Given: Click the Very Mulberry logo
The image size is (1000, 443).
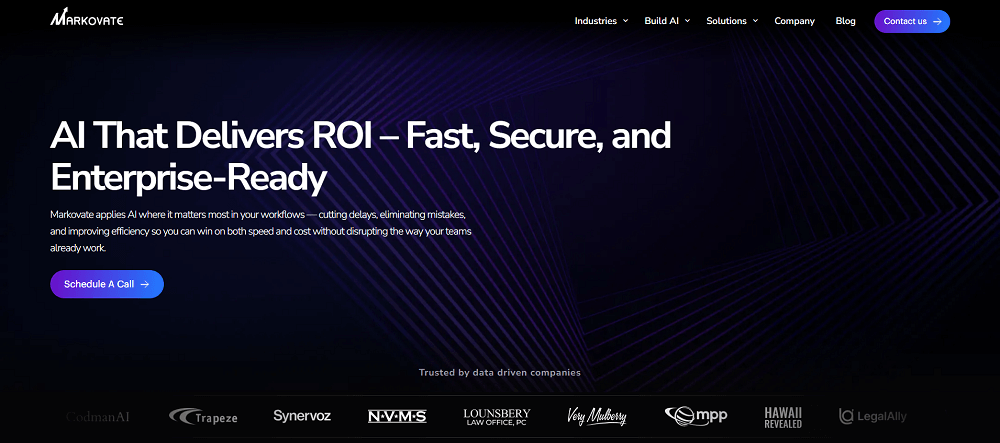Looking at the screenshot, I should tap(597, 415).
